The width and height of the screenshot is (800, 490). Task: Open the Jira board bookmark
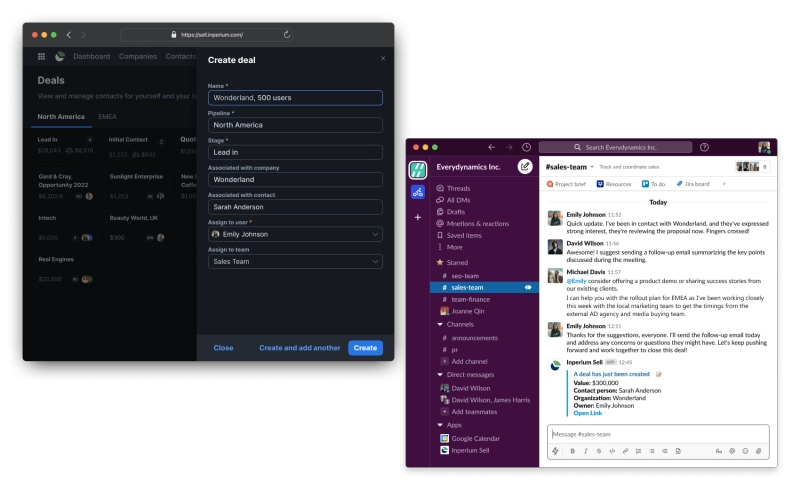(x=693, y=184)
